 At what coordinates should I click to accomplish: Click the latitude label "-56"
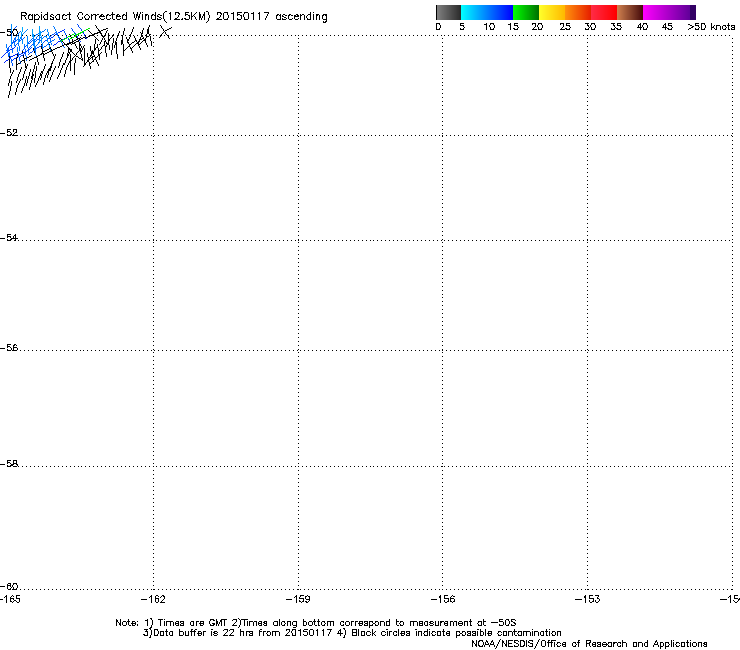[x=9, y=348]
